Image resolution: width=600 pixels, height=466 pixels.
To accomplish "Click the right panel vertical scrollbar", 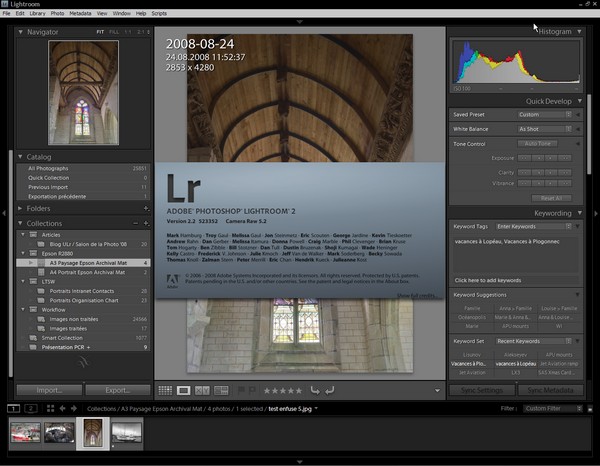I will click(589, 134).
